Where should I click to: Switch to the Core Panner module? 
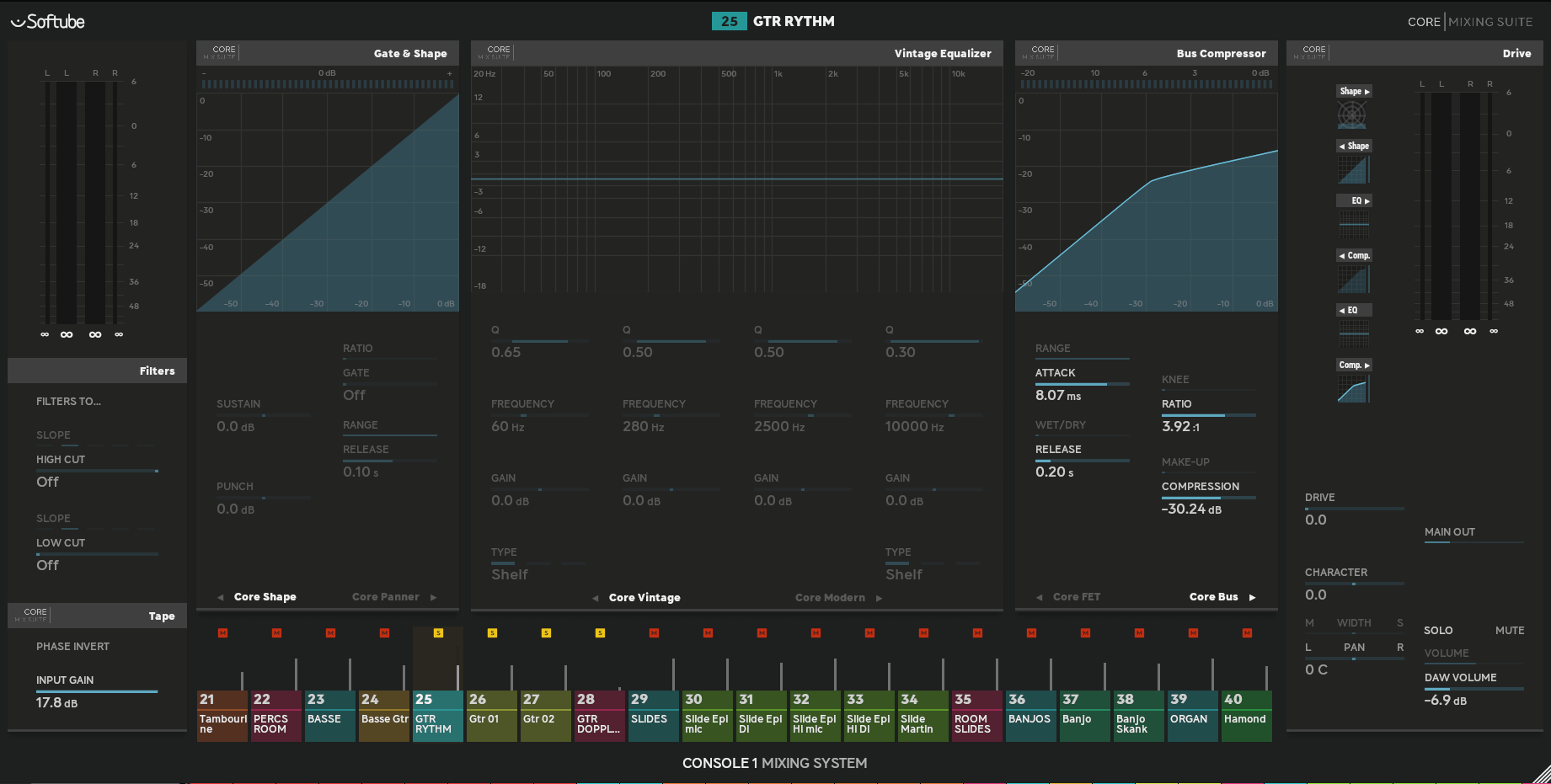386,597
